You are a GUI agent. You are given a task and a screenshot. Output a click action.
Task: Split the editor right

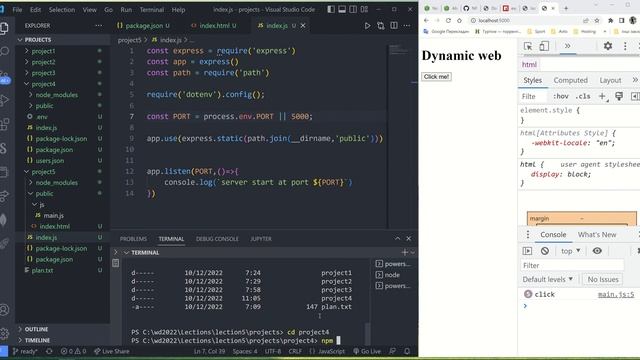point(394,26)
